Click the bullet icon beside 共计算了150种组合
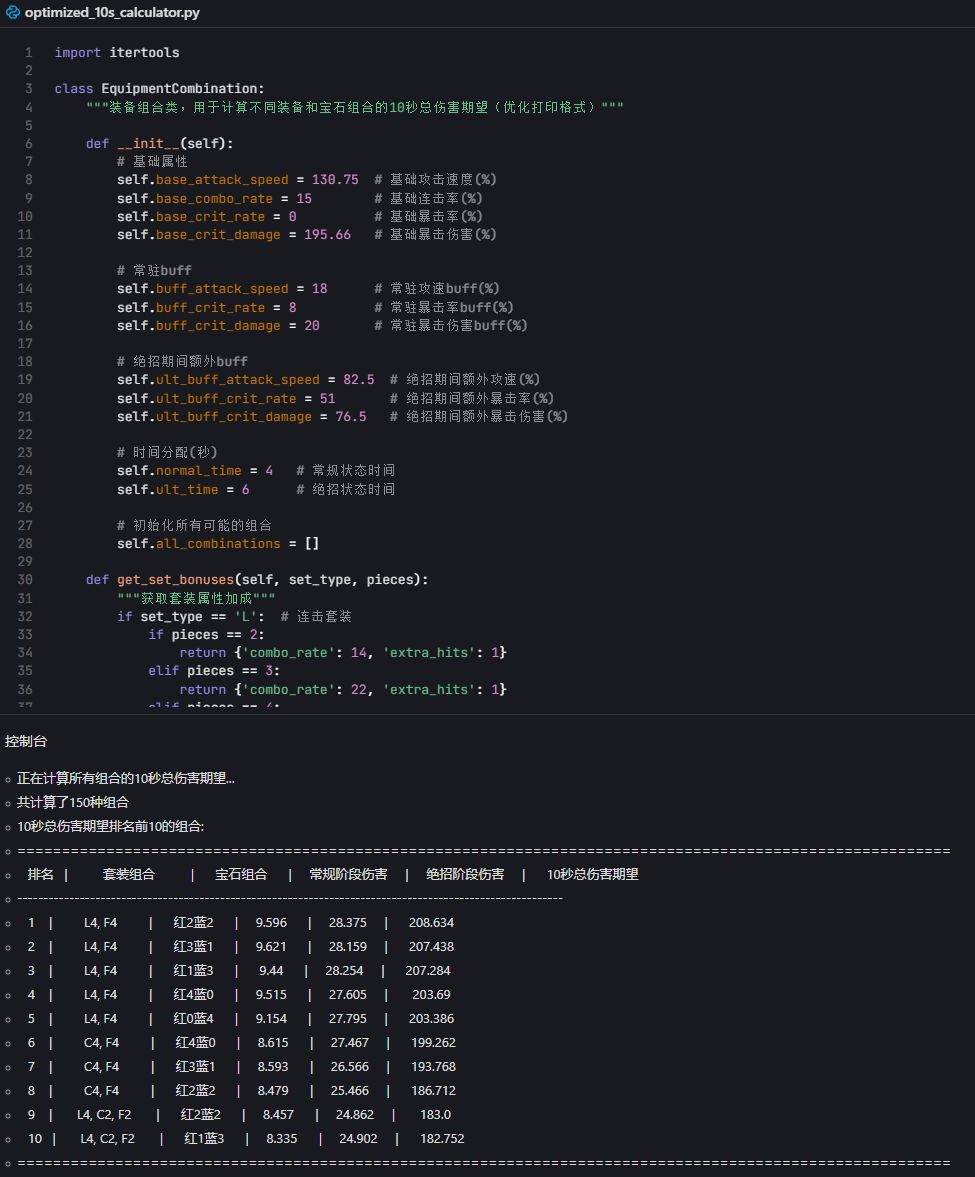Screen dimensions: 975x1177 pyautogui.click(x=8, y=803)
